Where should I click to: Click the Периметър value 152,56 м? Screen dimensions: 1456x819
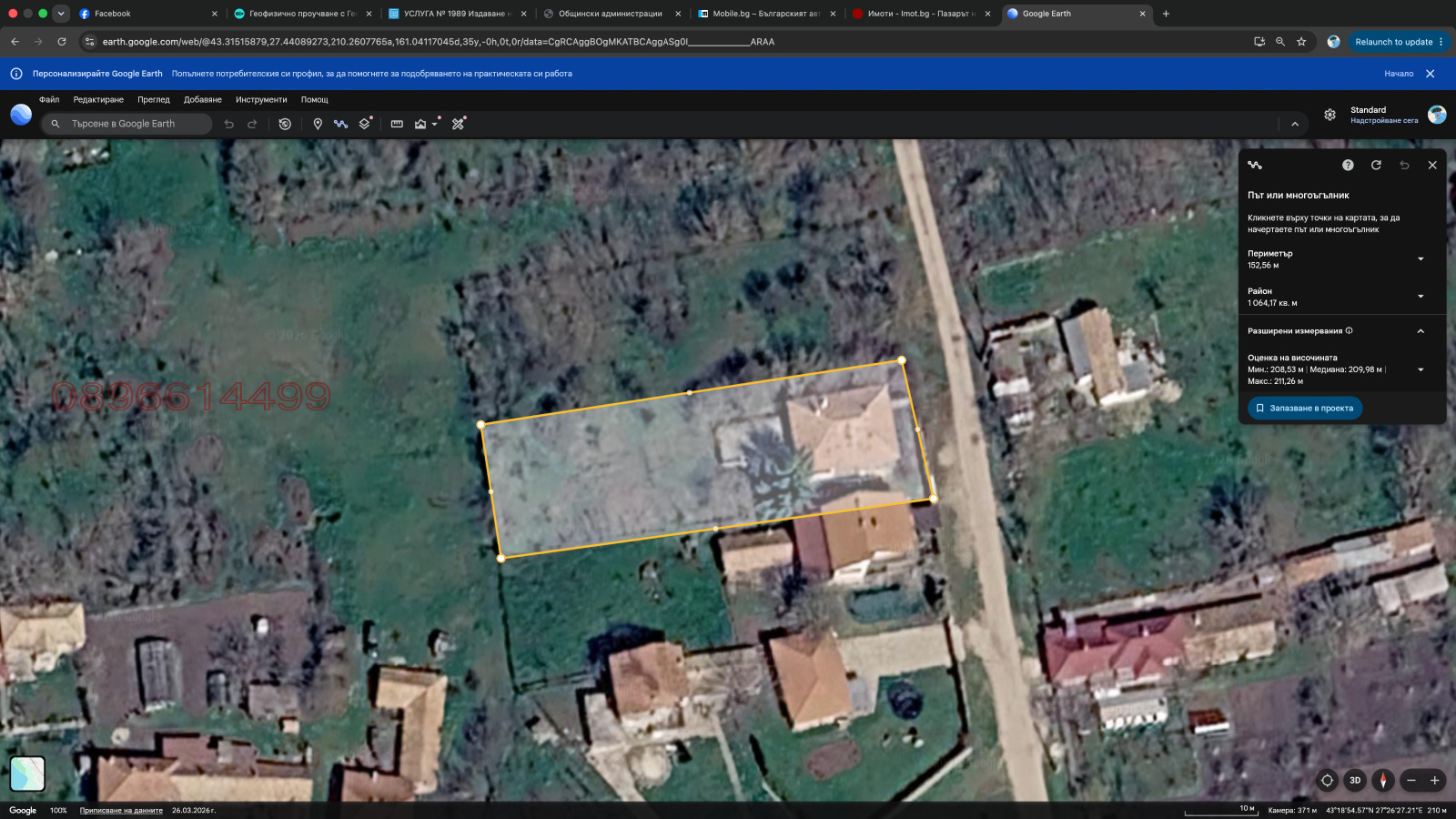(x=1263, y=266)
